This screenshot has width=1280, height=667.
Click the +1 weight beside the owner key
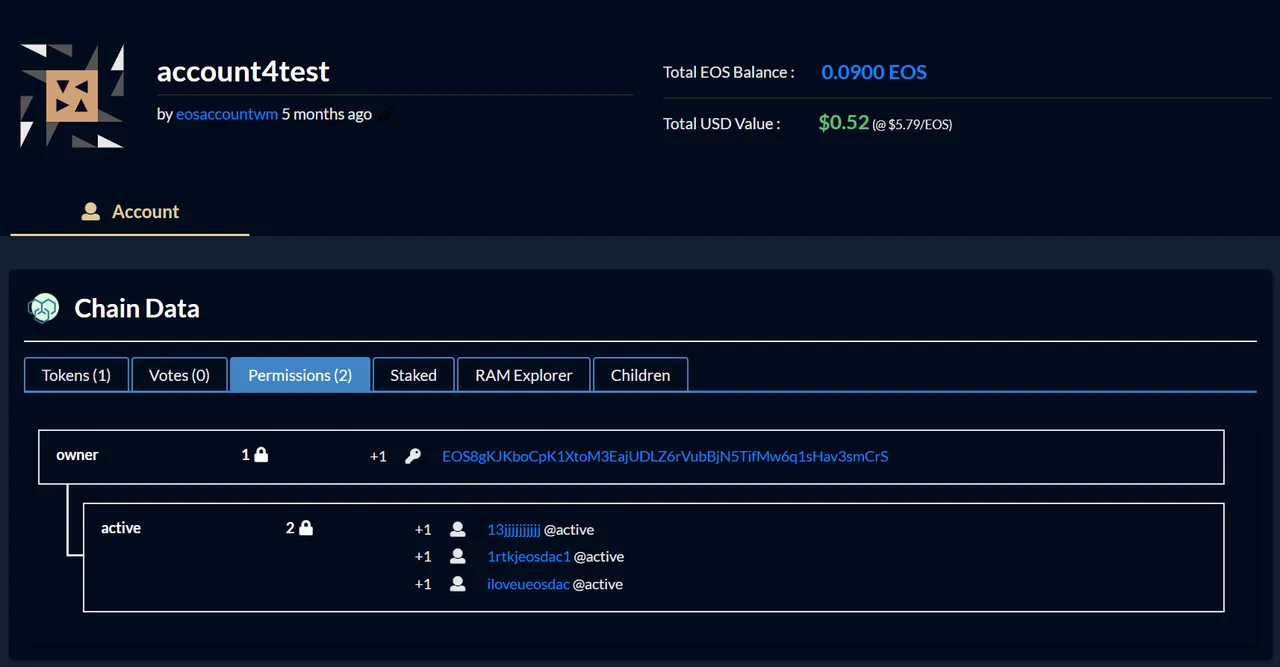pos(378,456)
